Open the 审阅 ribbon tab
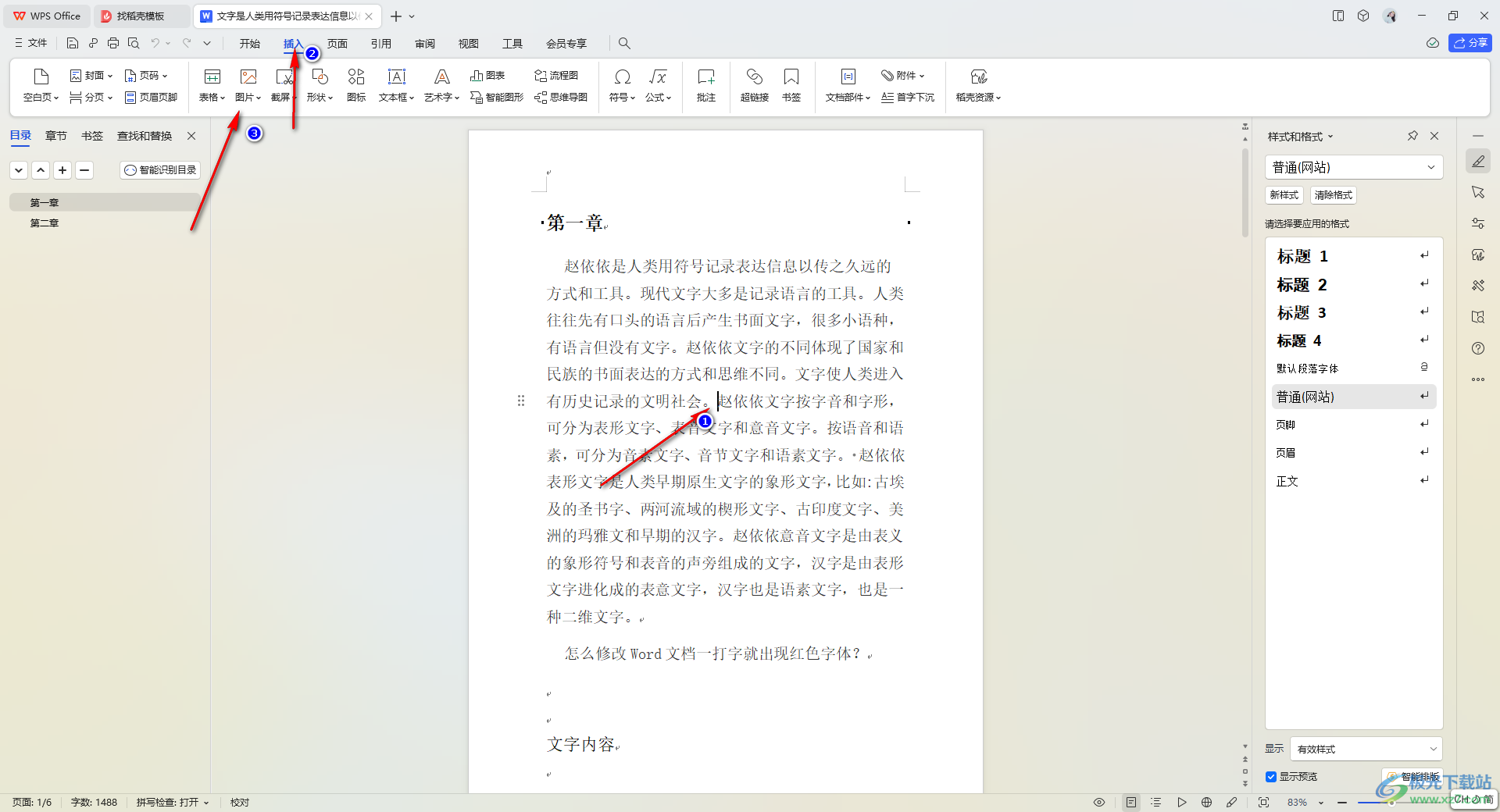Viewport: 1500px width, 812px height. click(x=425, y=44)
